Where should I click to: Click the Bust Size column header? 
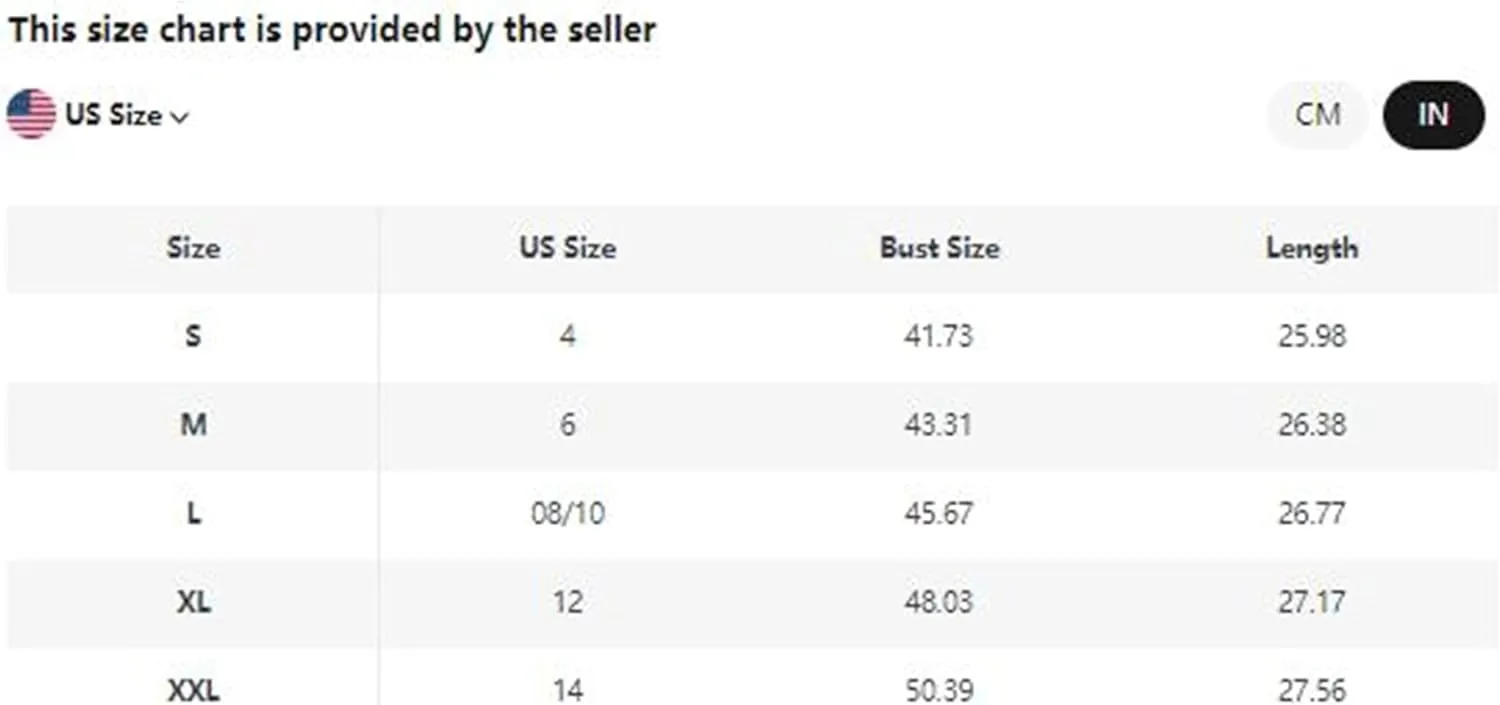(x=939, y=248)
